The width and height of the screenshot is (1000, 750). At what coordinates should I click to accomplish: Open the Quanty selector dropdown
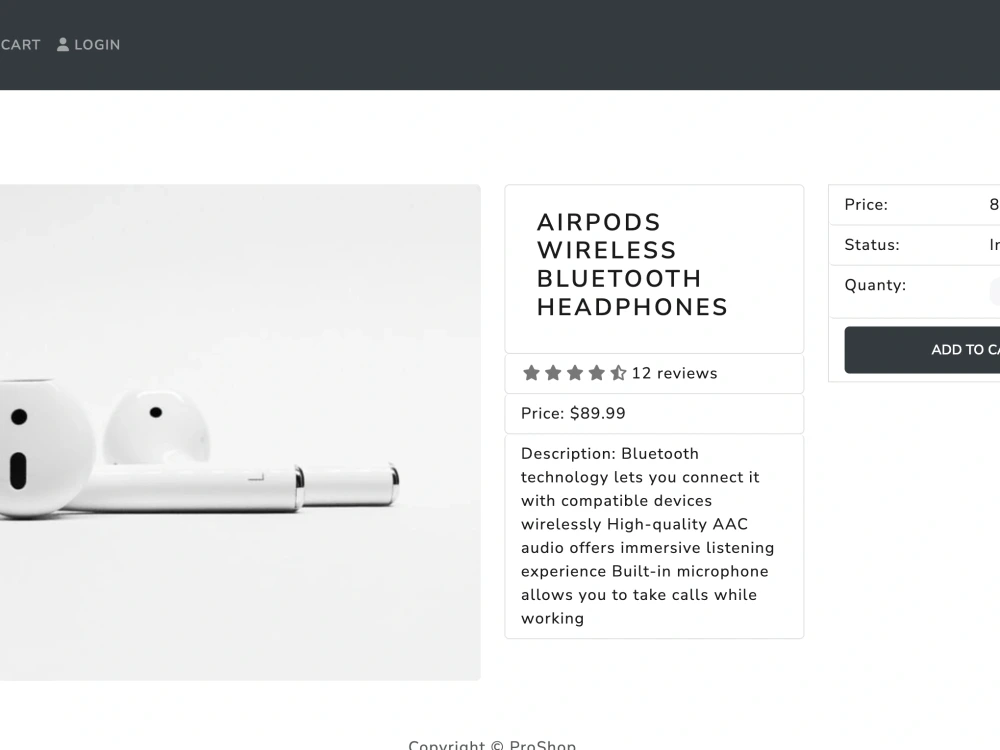pyautogui.click(x=995, y=291)
